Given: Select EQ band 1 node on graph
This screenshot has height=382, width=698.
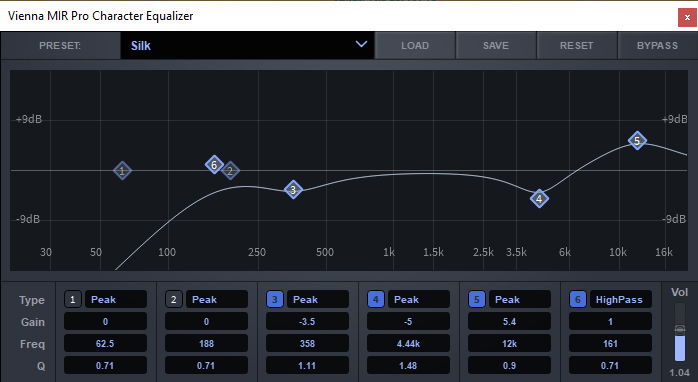Looking at the screenshot, I should tap(122, 171).
